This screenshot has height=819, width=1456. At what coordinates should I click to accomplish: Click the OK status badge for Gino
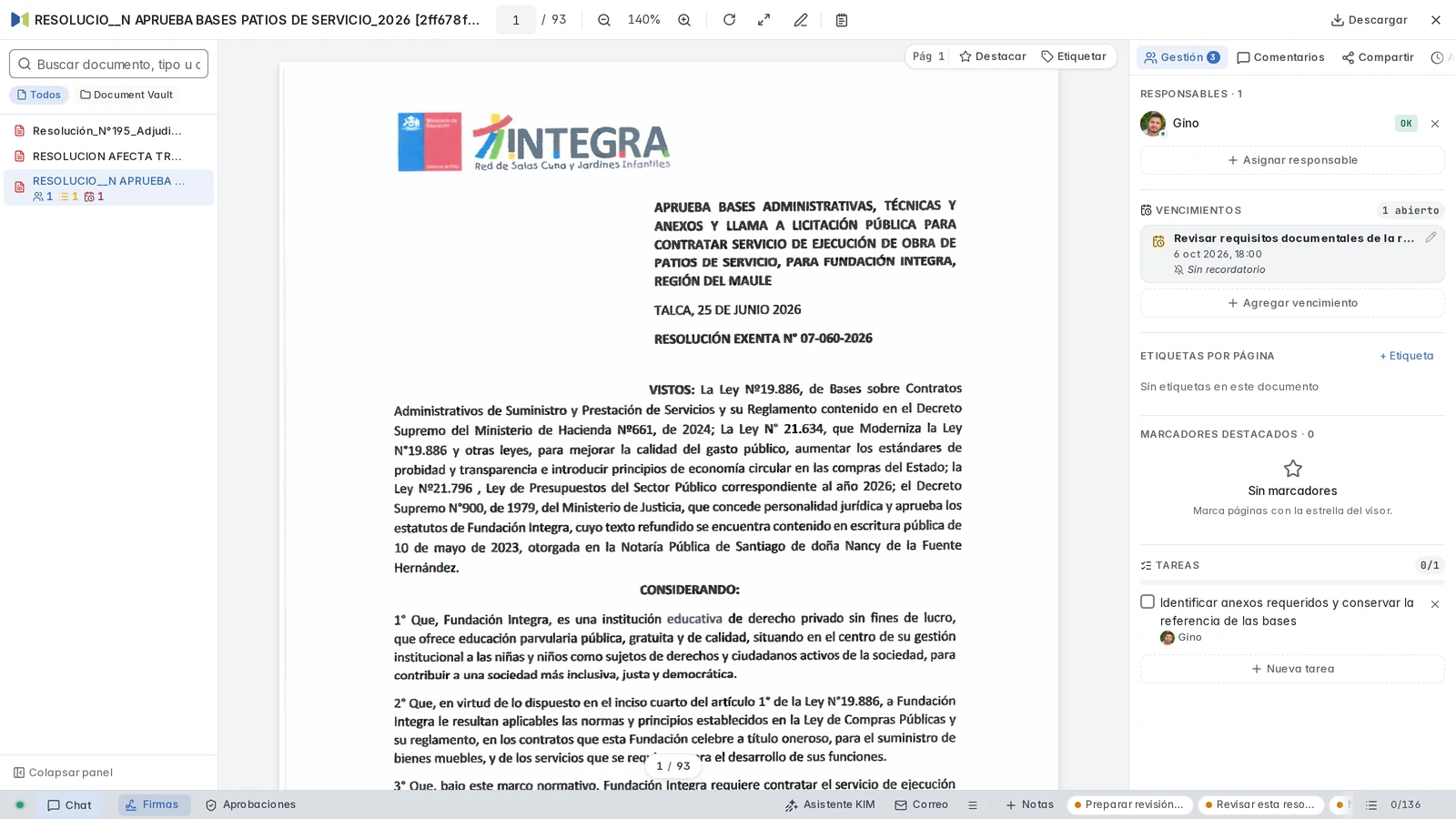click(1406, 124)
